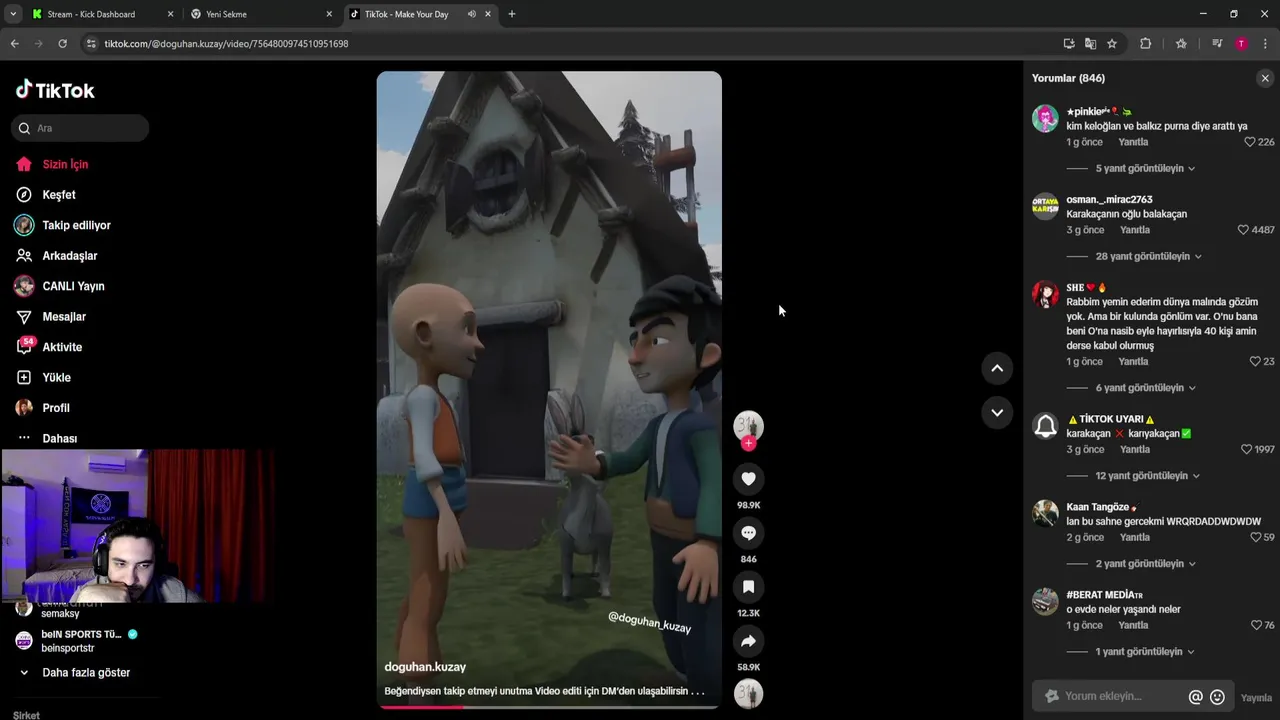Like the pinkie comment about keloğlan
Image resolution: width=1280 pixels, height=720 pixels.
(1249, 142)
